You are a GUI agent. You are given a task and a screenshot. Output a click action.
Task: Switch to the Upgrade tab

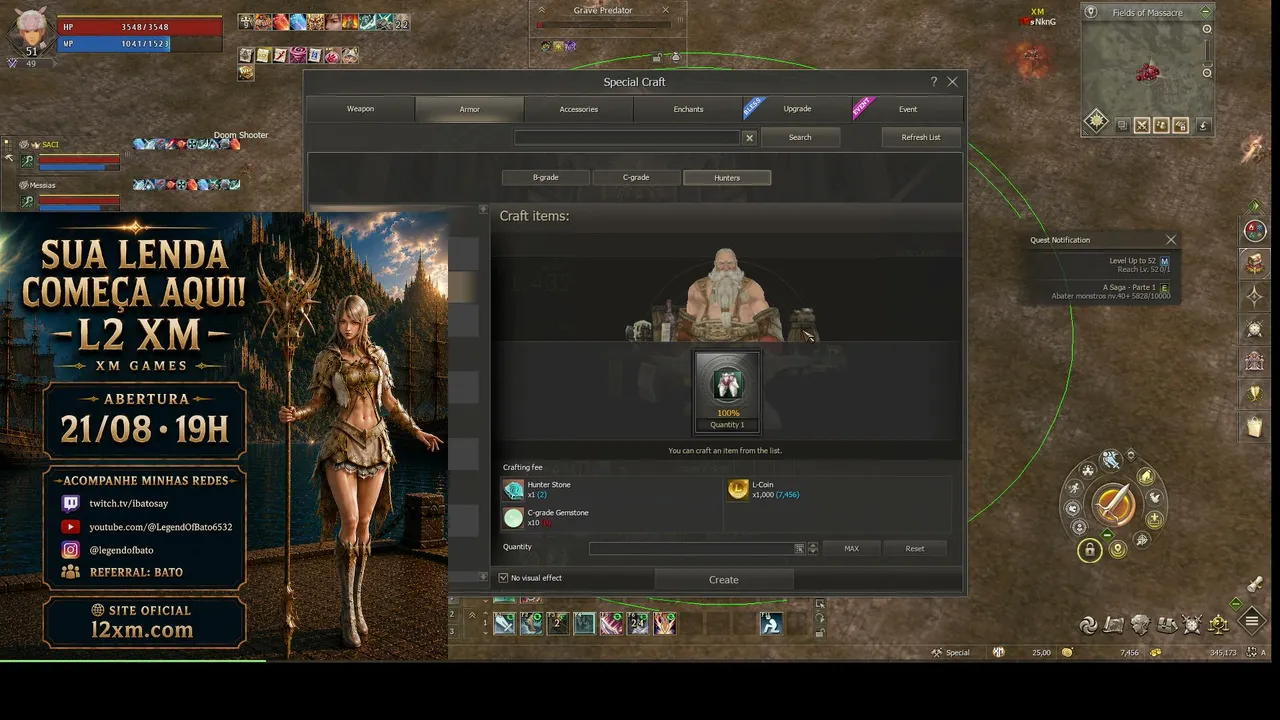(x=797, y=109)
